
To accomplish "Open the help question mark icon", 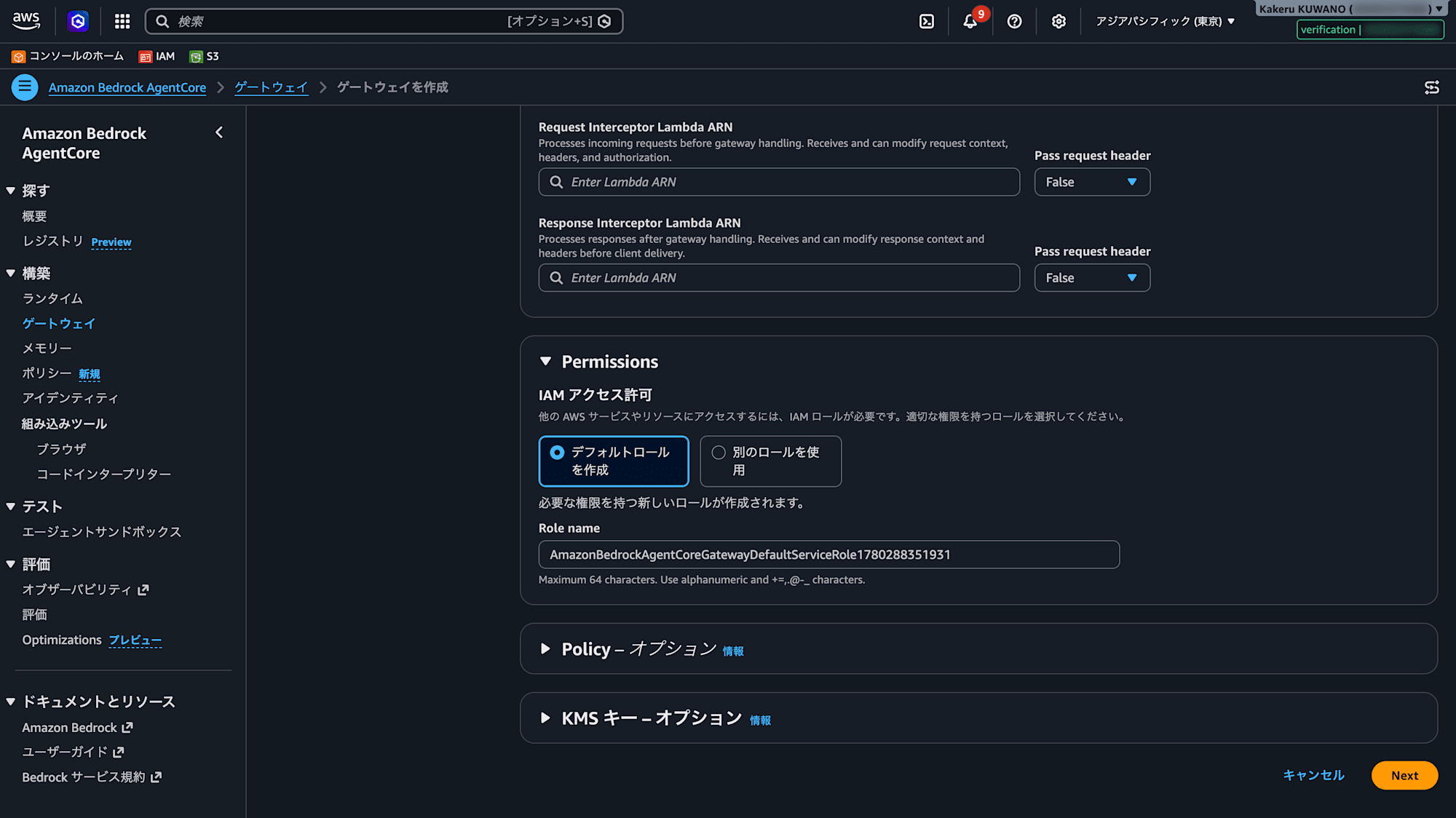I will pyautogui.click(x=1014, y=21).
